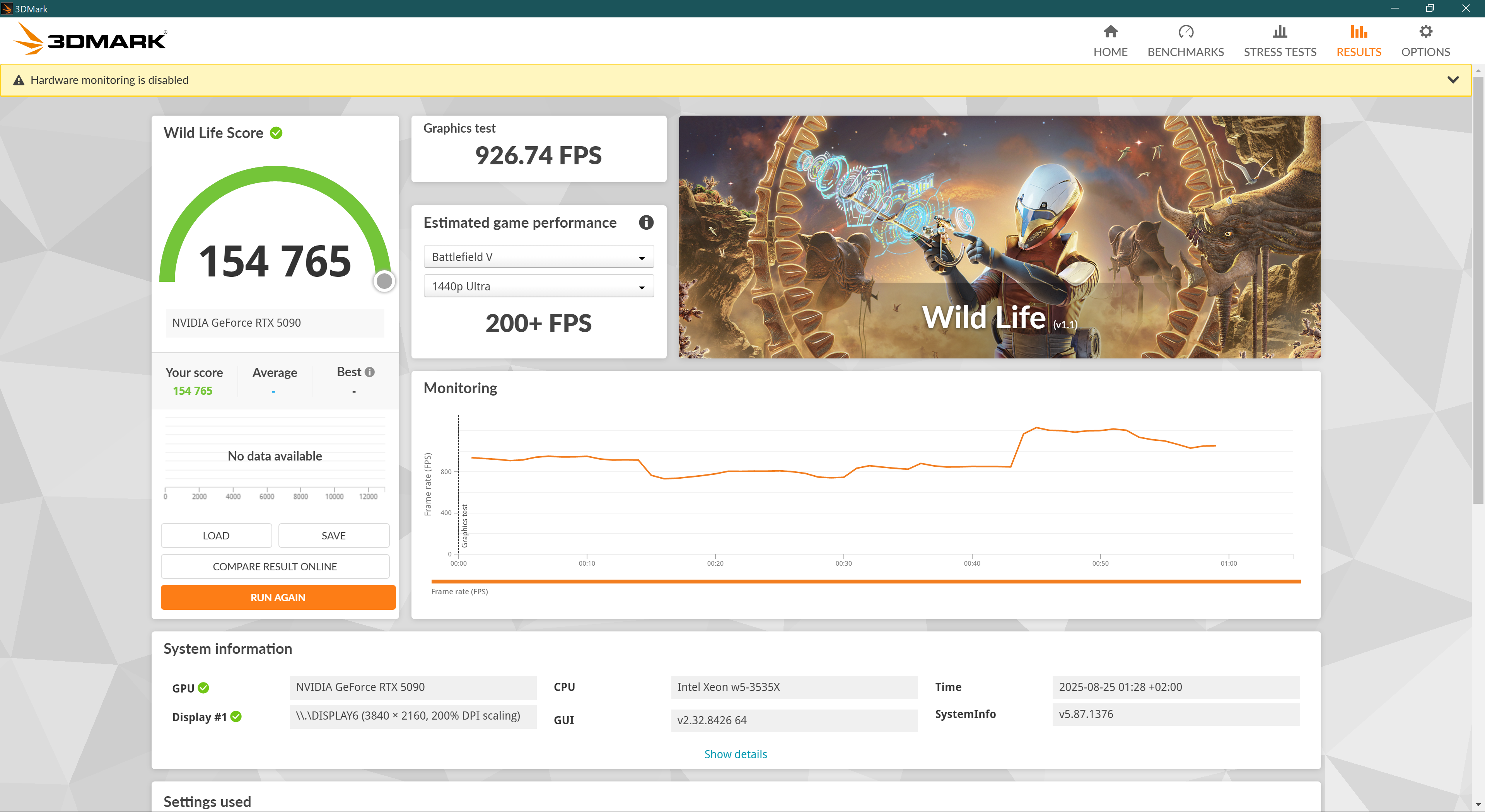
Task: Click the CPU value Intel Xeon w5-3535X
Action: coord(794,687)
